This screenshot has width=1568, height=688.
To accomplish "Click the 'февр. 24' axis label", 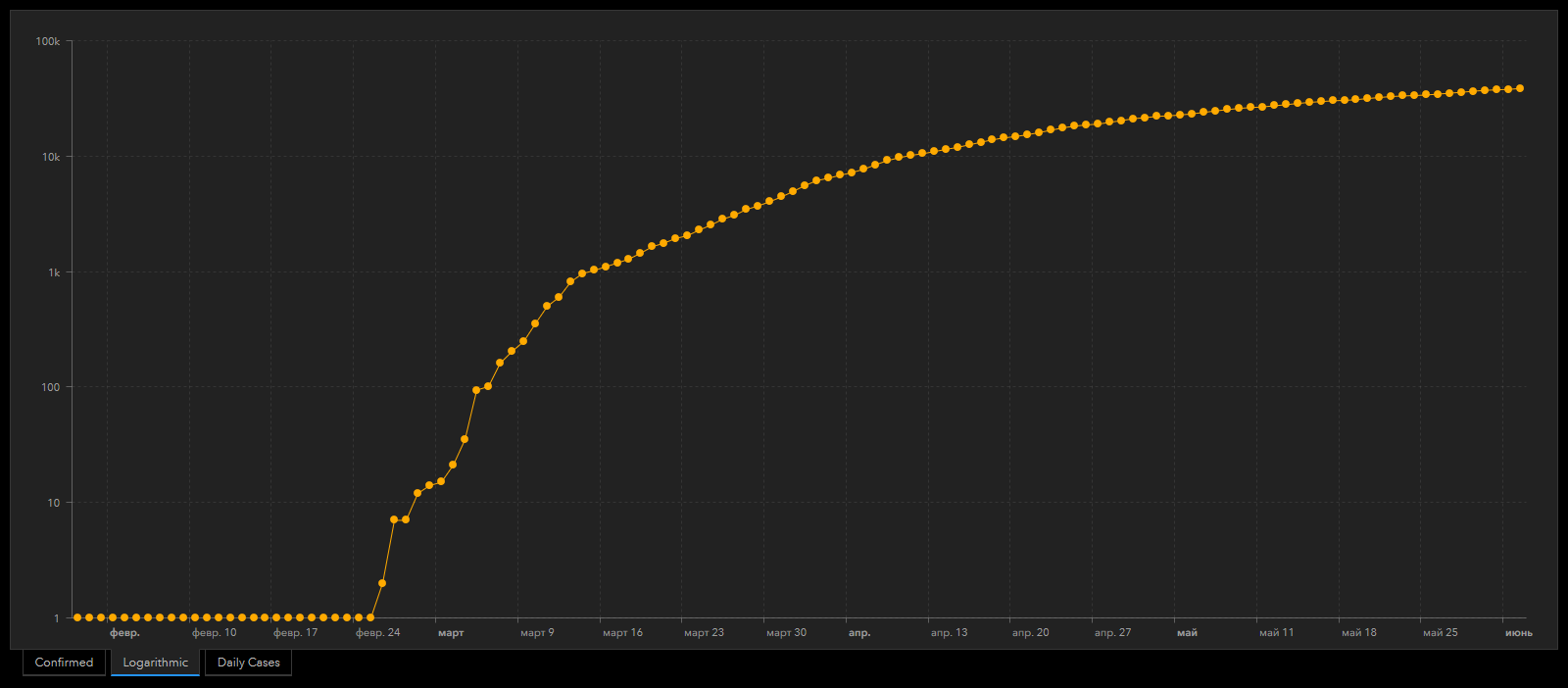I will (x=378, y=633).
